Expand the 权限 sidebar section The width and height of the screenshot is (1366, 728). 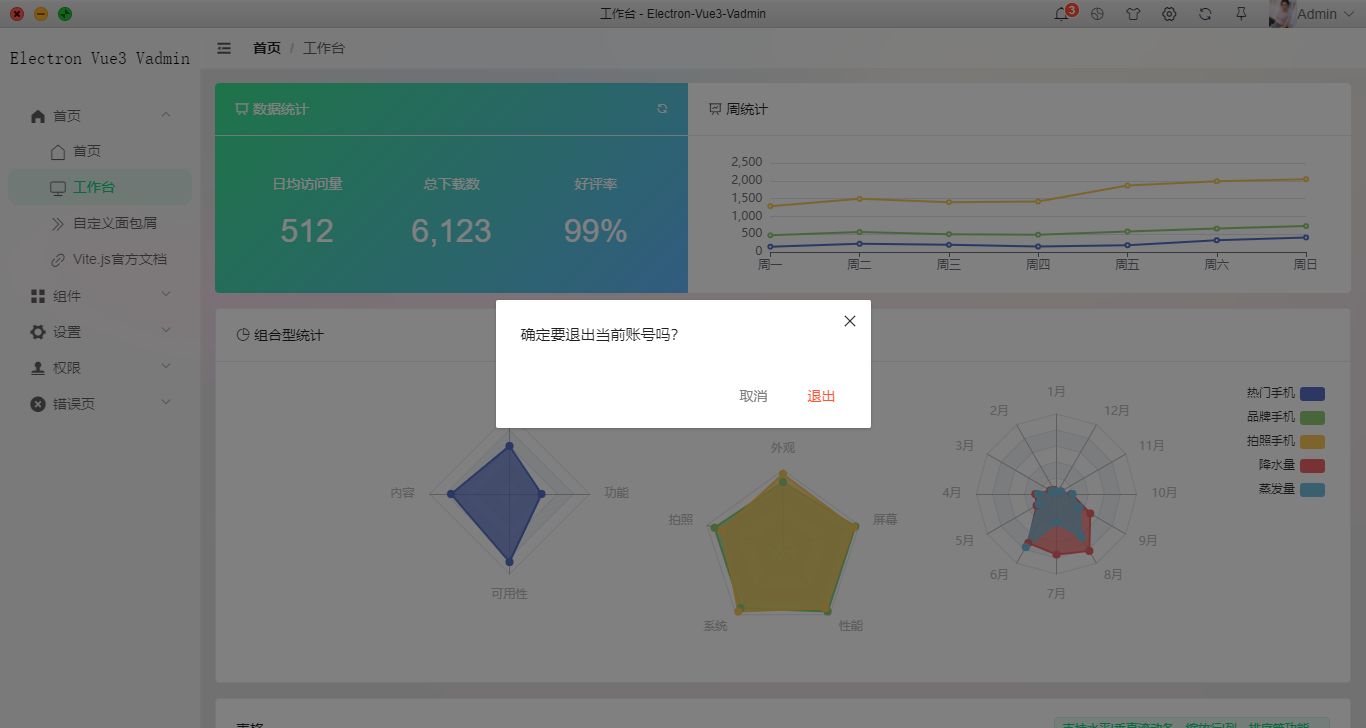point(100,366)
